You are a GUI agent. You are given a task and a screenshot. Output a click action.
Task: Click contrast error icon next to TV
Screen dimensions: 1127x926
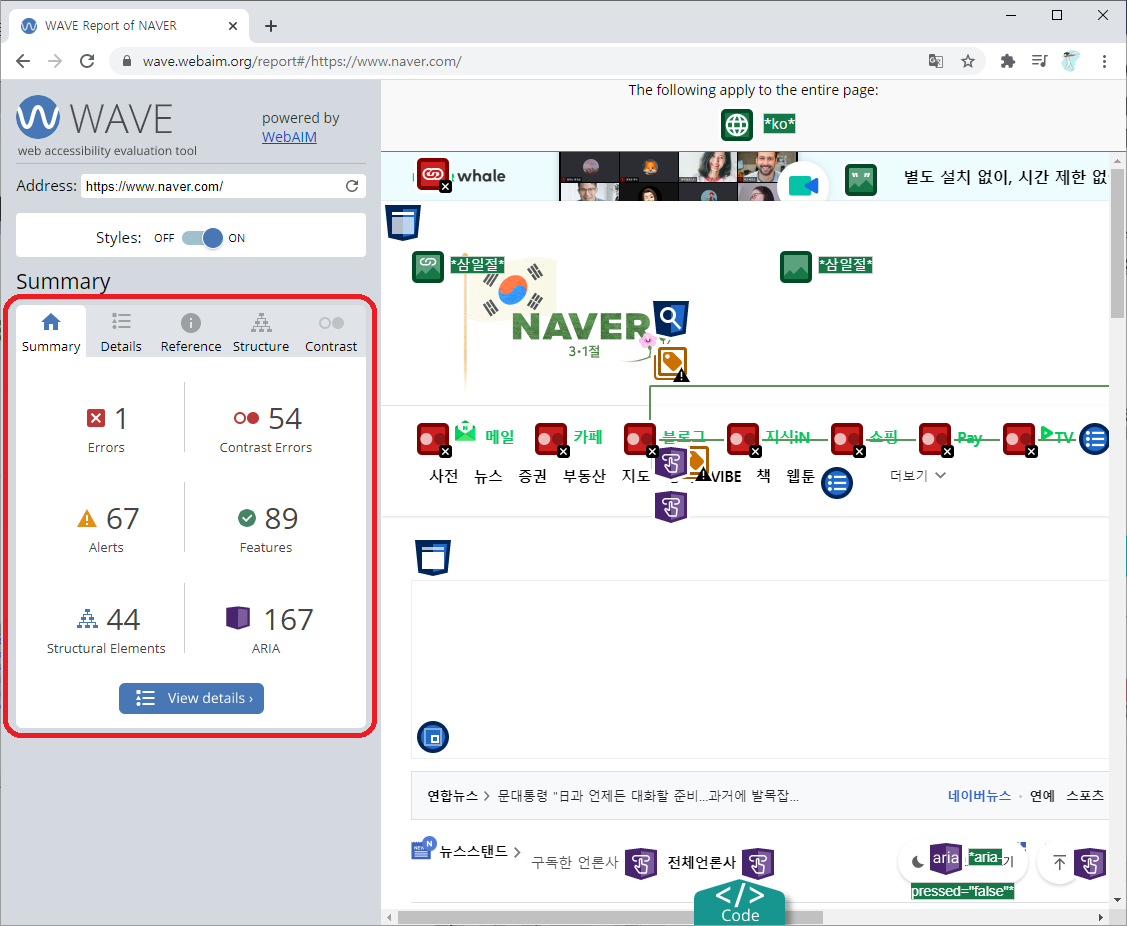[x=1020, y=439]
